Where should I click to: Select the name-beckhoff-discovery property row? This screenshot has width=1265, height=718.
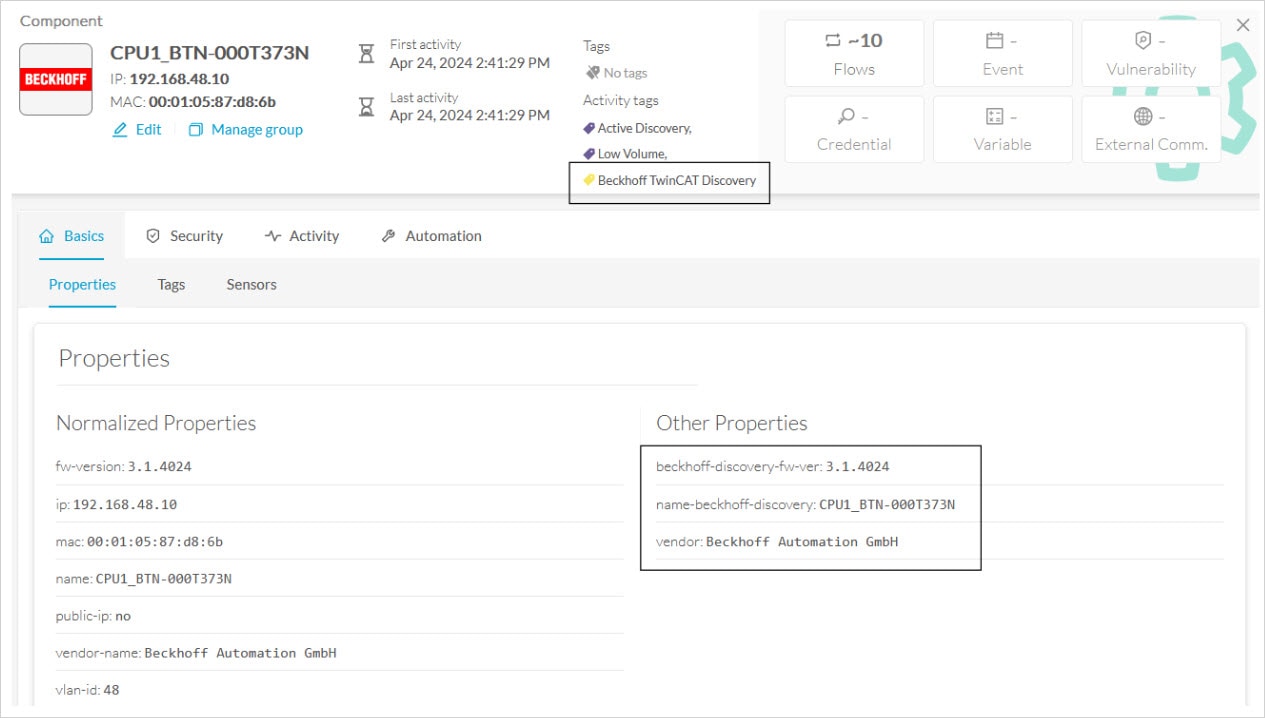[x=940, y=504]
